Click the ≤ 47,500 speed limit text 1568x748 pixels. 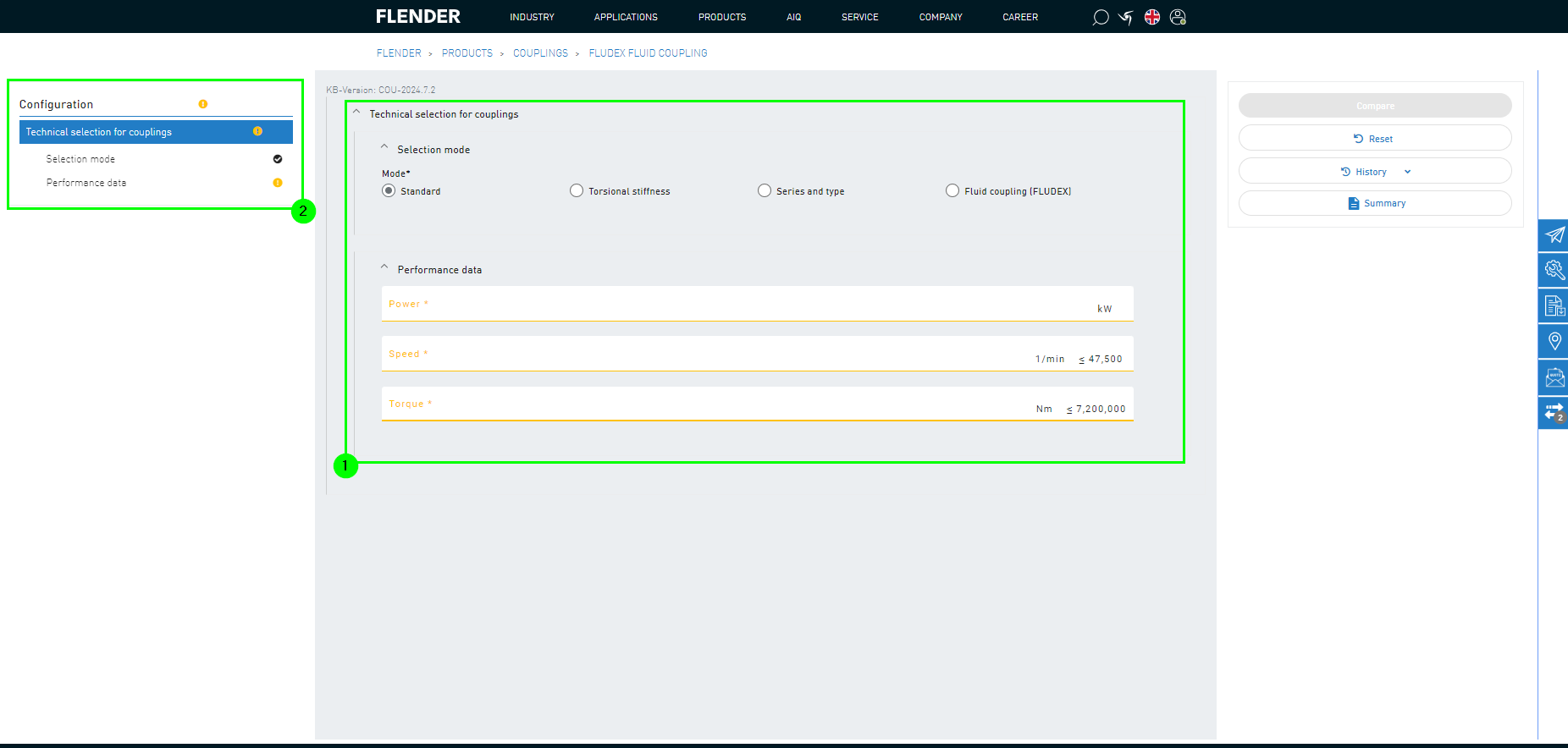click(x=1101, y=359)
